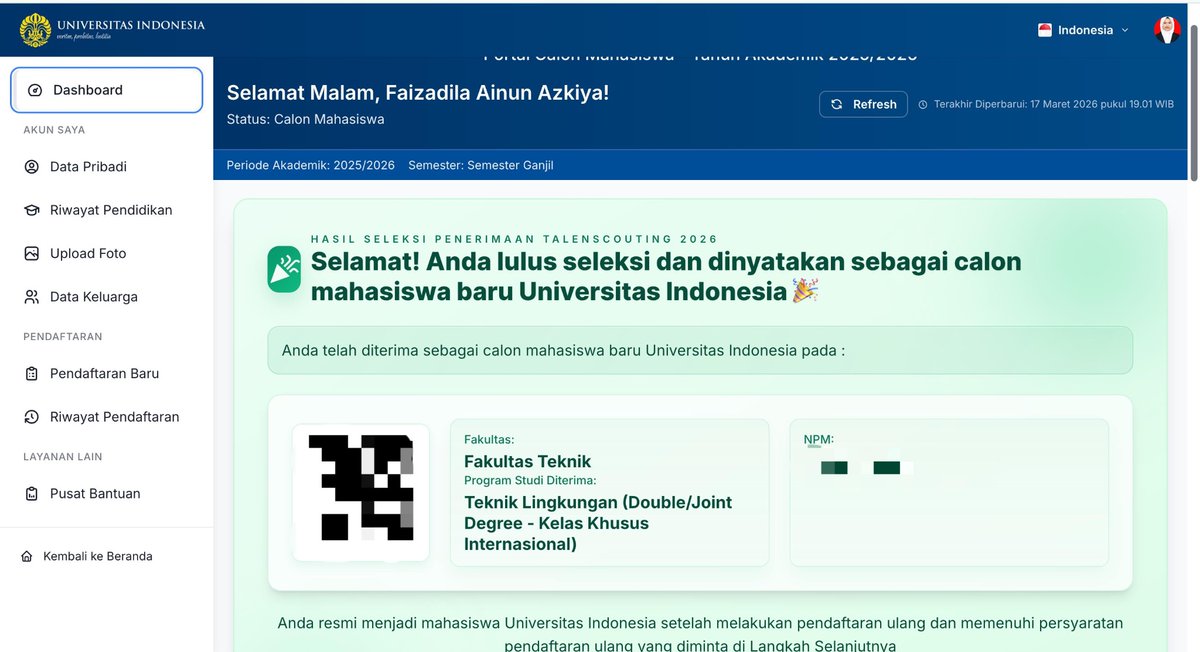This screenshot has height=652, width=1200.
Task: Click the 'NPM:' label
Action: [x=819, y=439]
